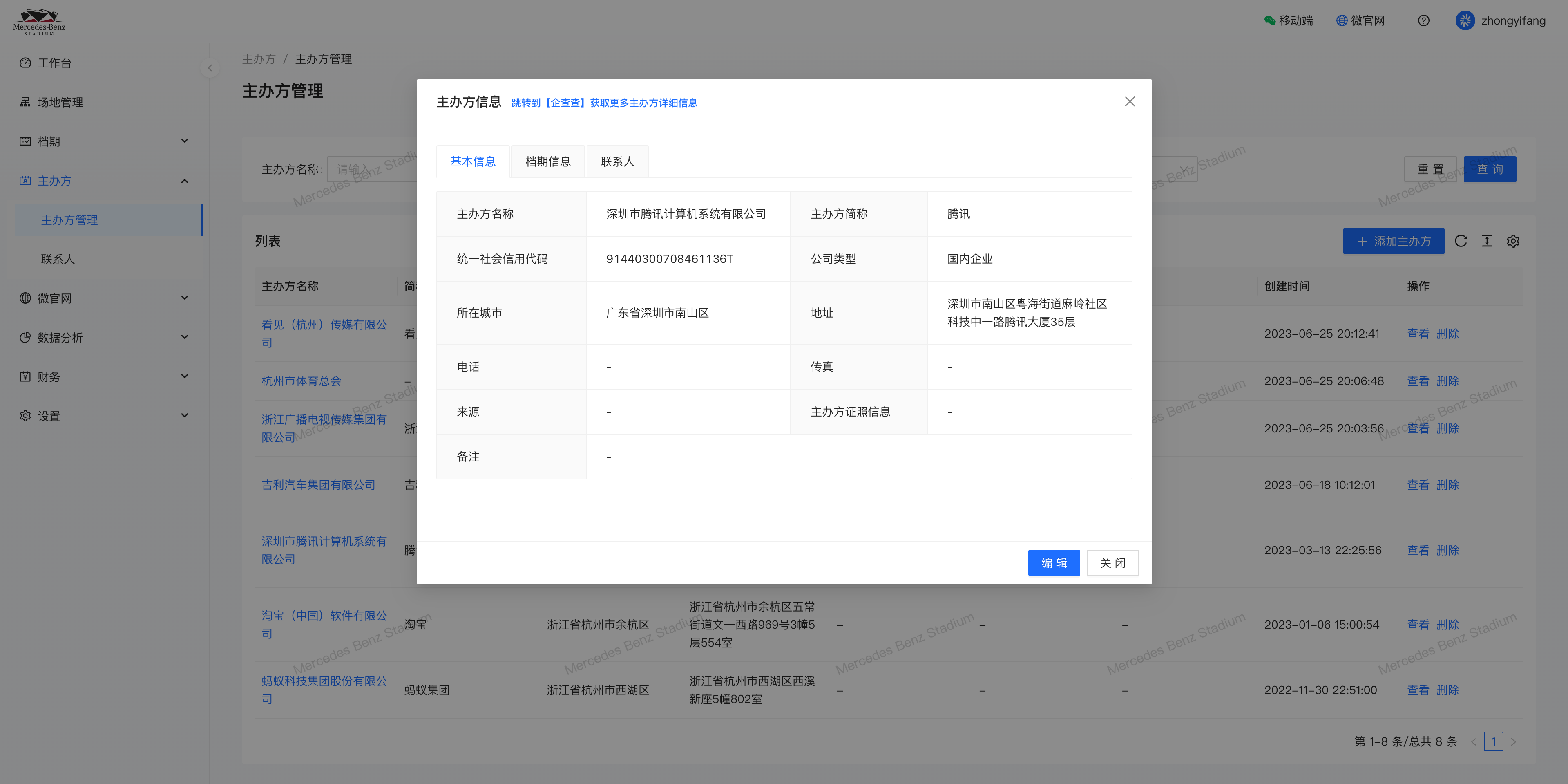Click 删除 for the 2023-03-13 row
Viewport: 1568px width, 784px height.
(x=1447, y=550)
